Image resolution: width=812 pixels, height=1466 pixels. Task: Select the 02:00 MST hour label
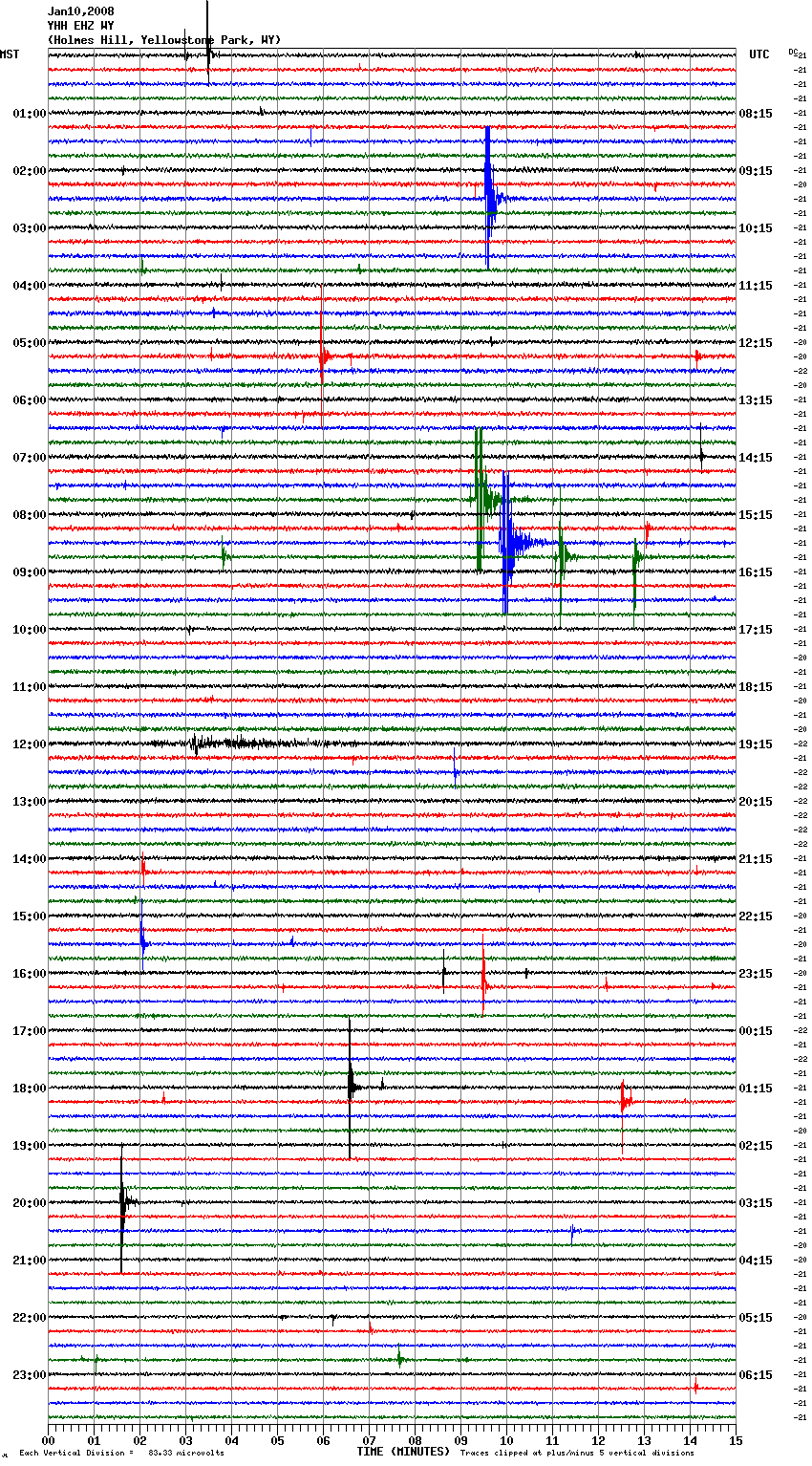click(30, 171)
